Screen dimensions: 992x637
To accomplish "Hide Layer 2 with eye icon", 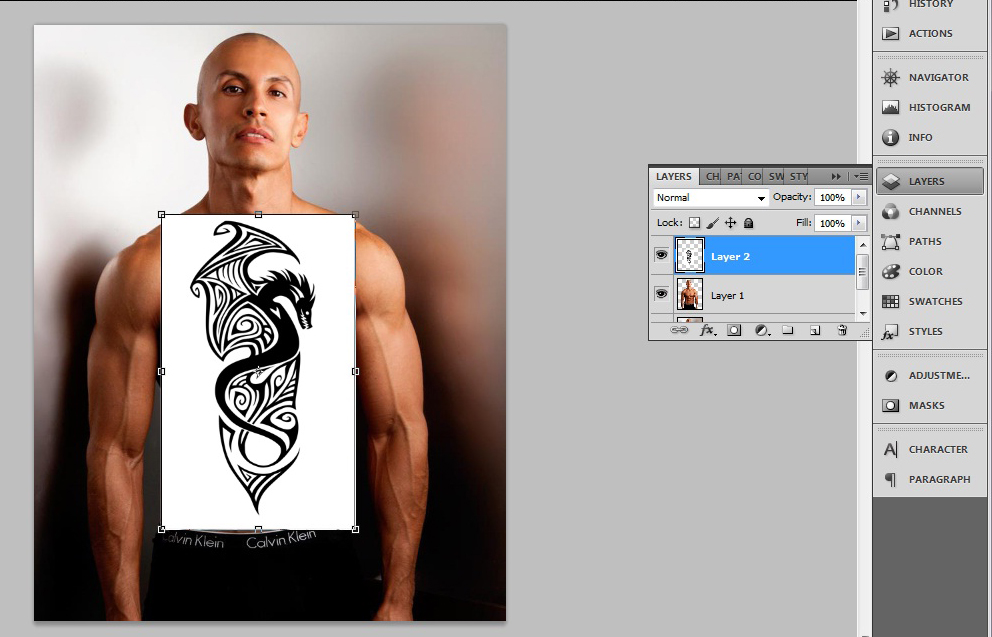I will pyautogui.click(x=662, y=255).
